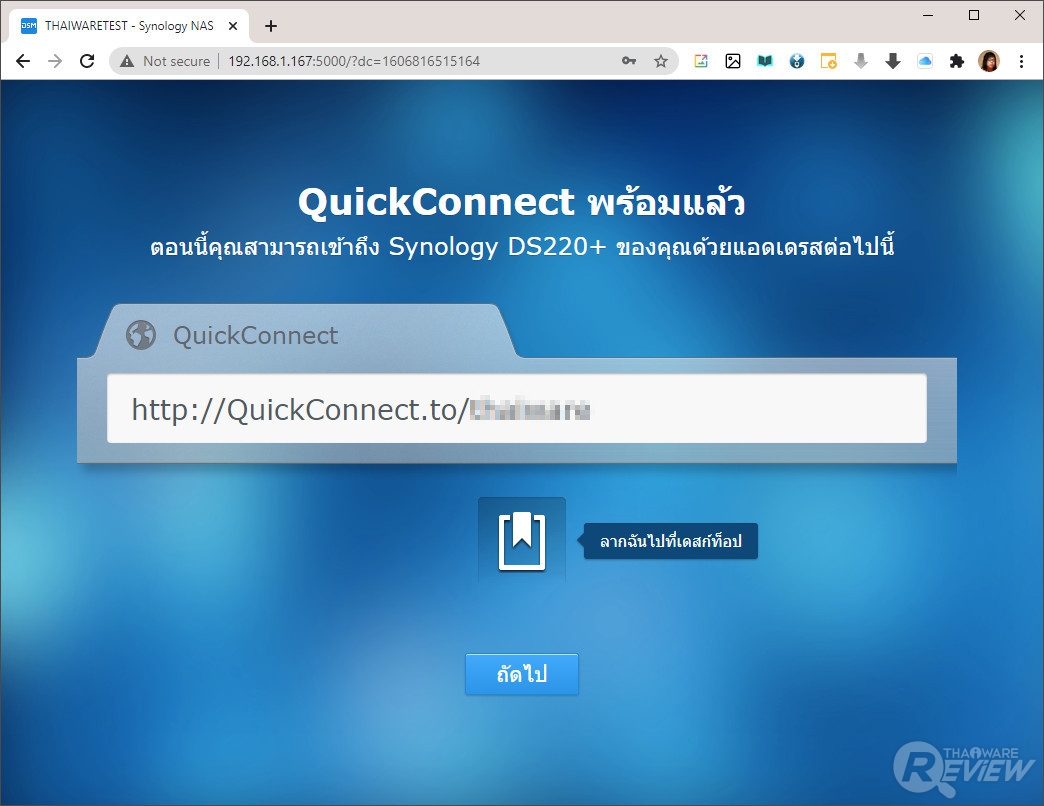The height and width of the screenshot is (806, 1044).
Task: Click the ลากฉันไปที่เดสก์ท็อป tooltip label
Action: pyautogui.click(x=670, y=541)
